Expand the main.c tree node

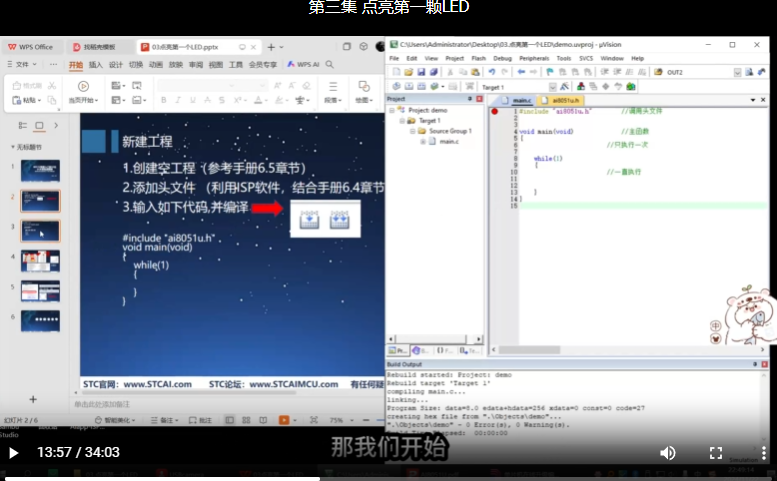click(x=423, y=141)
